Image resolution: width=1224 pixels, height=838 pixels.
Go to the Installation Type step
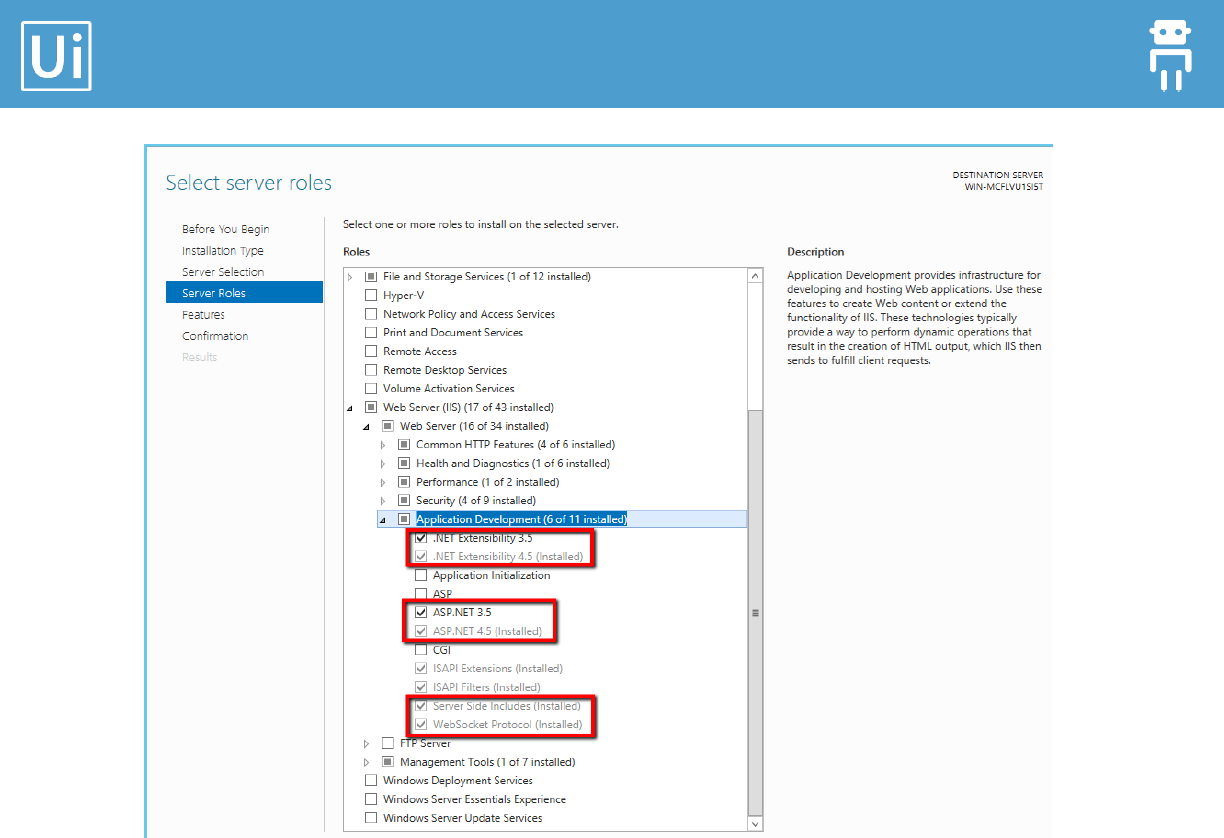223,251
